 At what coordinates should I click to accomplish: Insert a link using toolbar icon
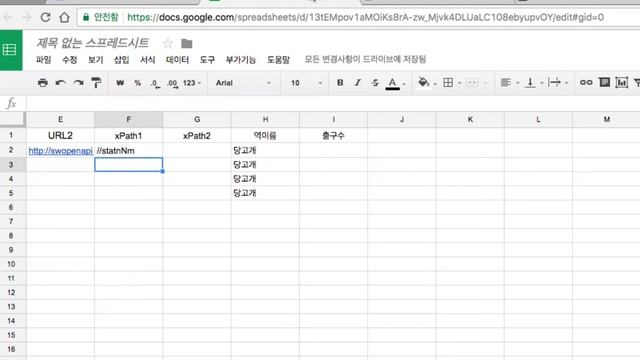586,83
